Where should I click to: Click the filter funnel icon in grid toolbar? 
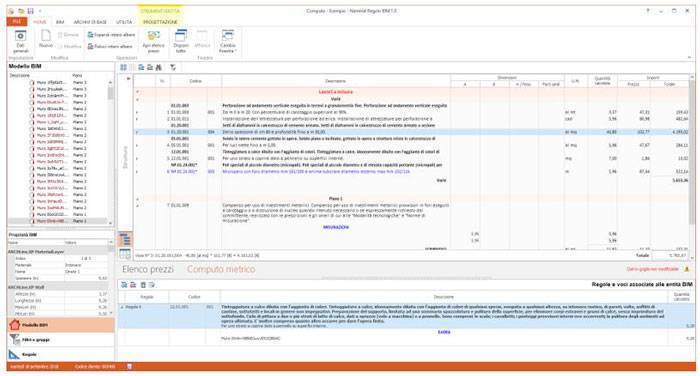(173, 67)
